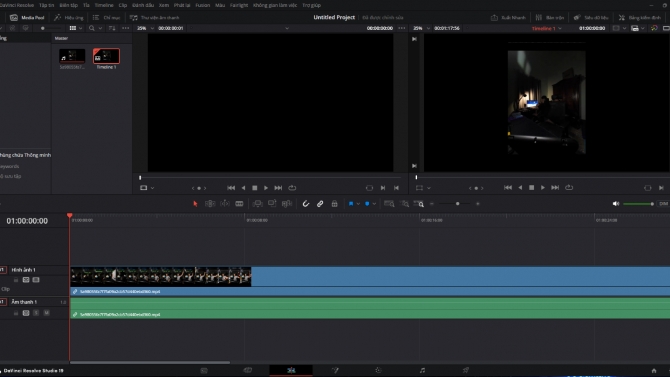The image size is (670, 377).
Task: Select the Dynamic Trim mode tool
Action: [225, 204]
